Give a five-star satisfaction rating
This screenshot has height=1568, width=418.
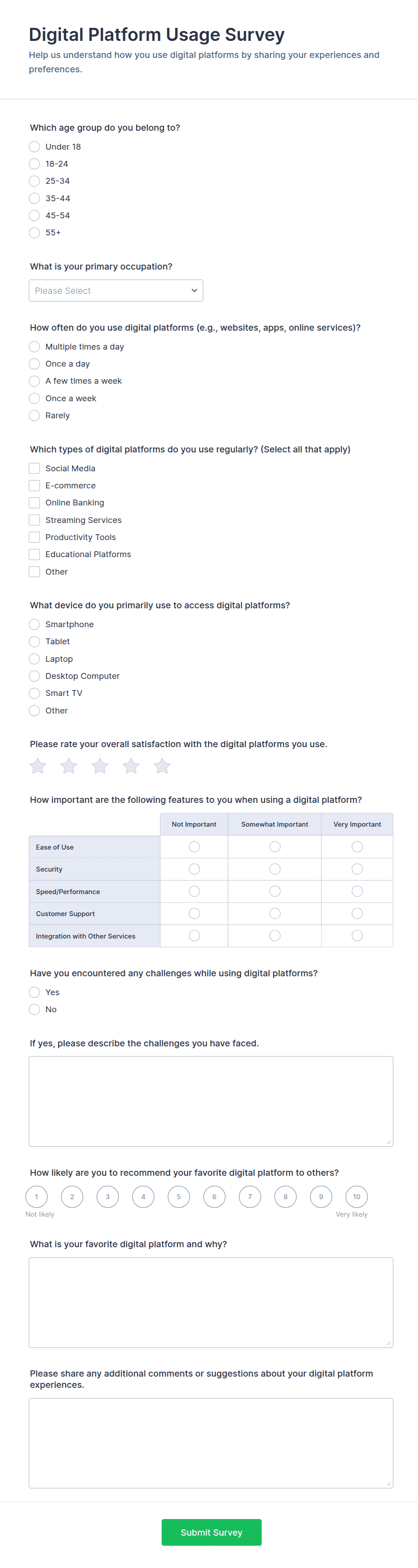162,766
